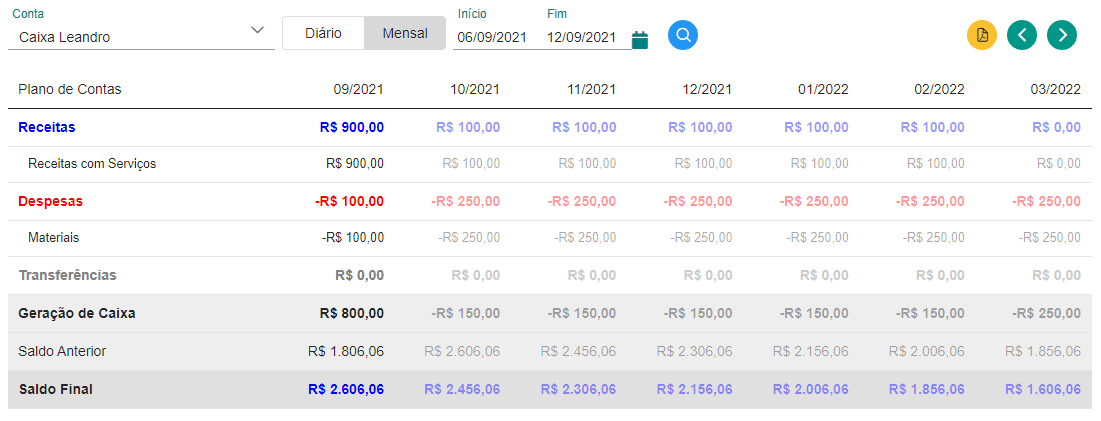Click Geração de Caixa -R$ 250,00 value
This screenshot has width=1101, height=421.
(1046, 313)
